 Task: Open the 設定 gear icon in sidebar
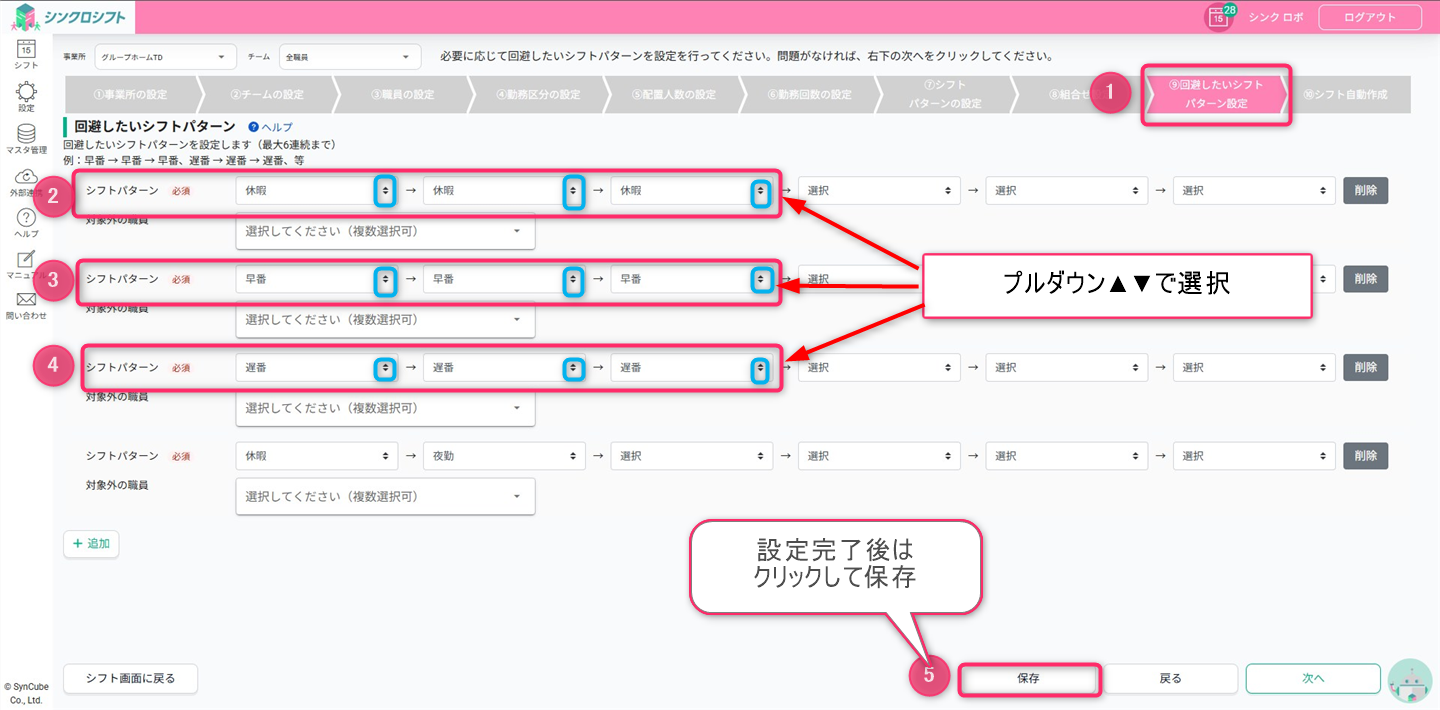[x=26, y=95]
